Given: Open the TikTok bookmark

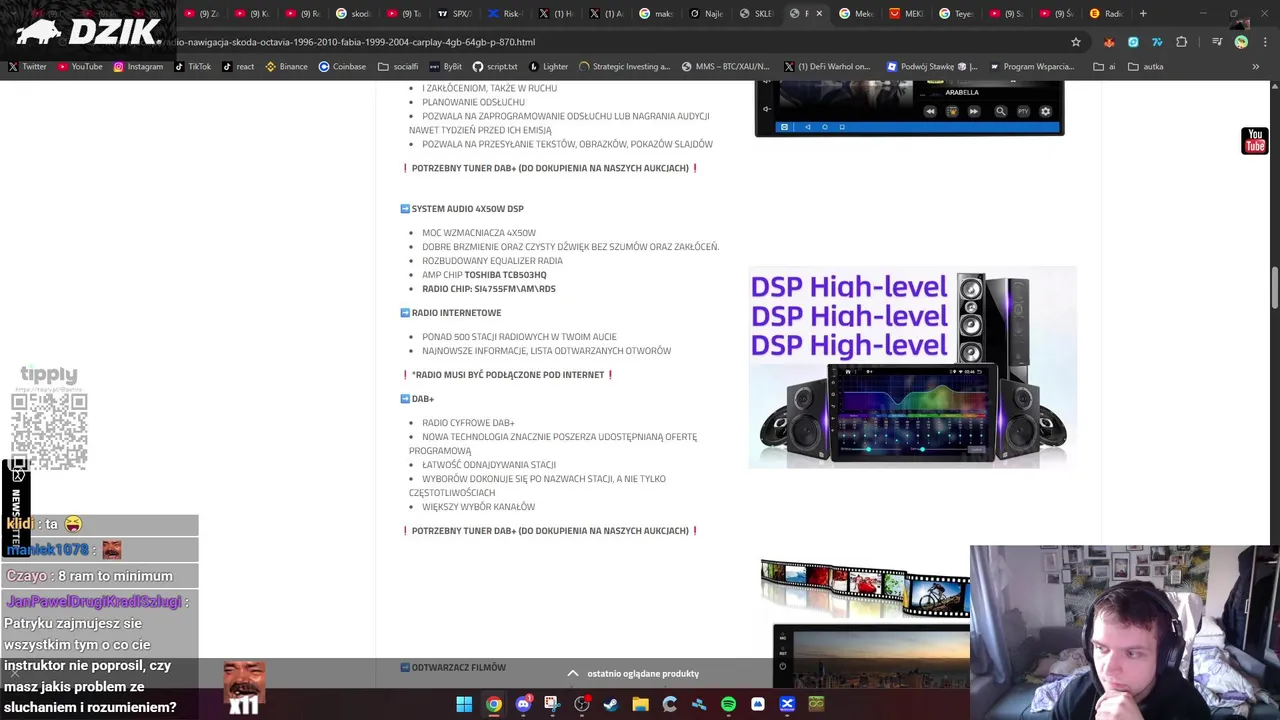Looking at the screenshot, I should click(x=192, y=66).
